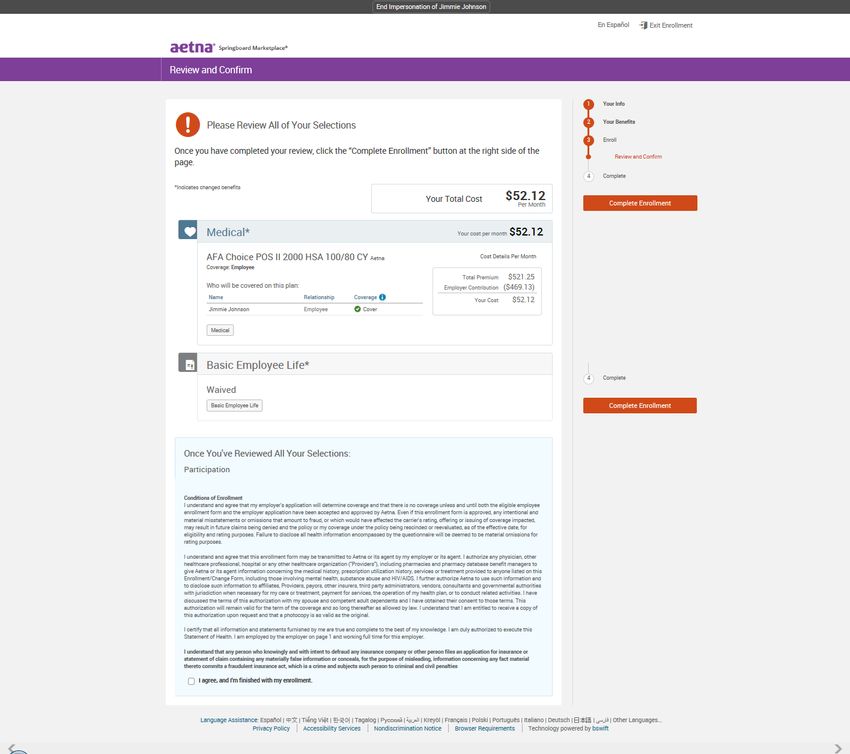Click the Exit Enrollment door icon
This screenshot has width=850, height=754.
coord(643,25)
